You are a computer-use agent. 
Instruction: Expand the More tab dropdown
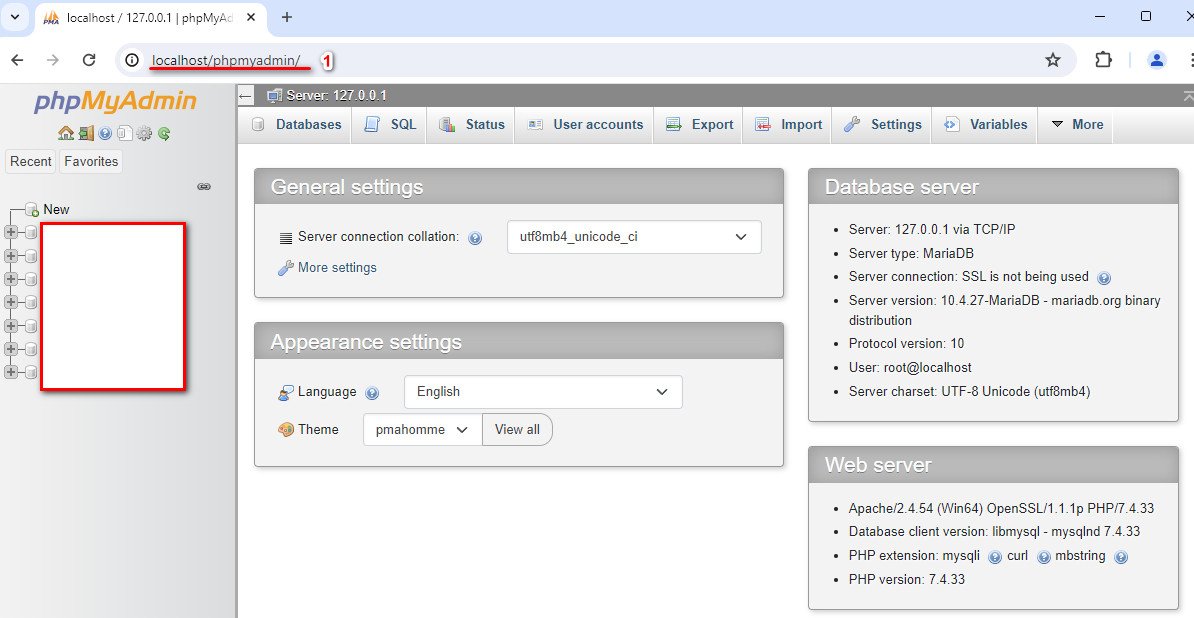pyautogui.click(x=1076, y=125)
